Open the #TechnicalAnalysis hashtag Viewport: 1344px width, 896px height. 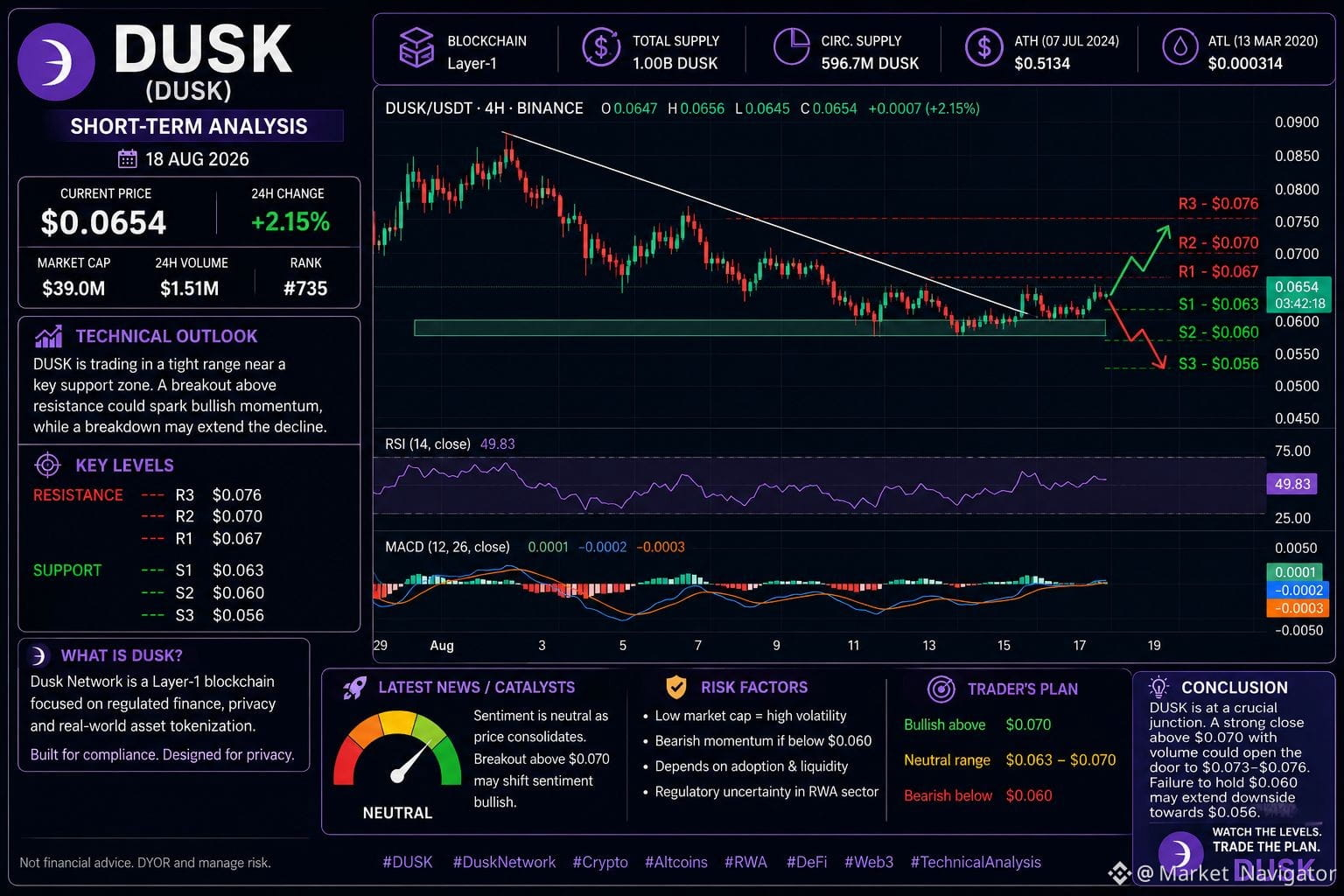976,862
